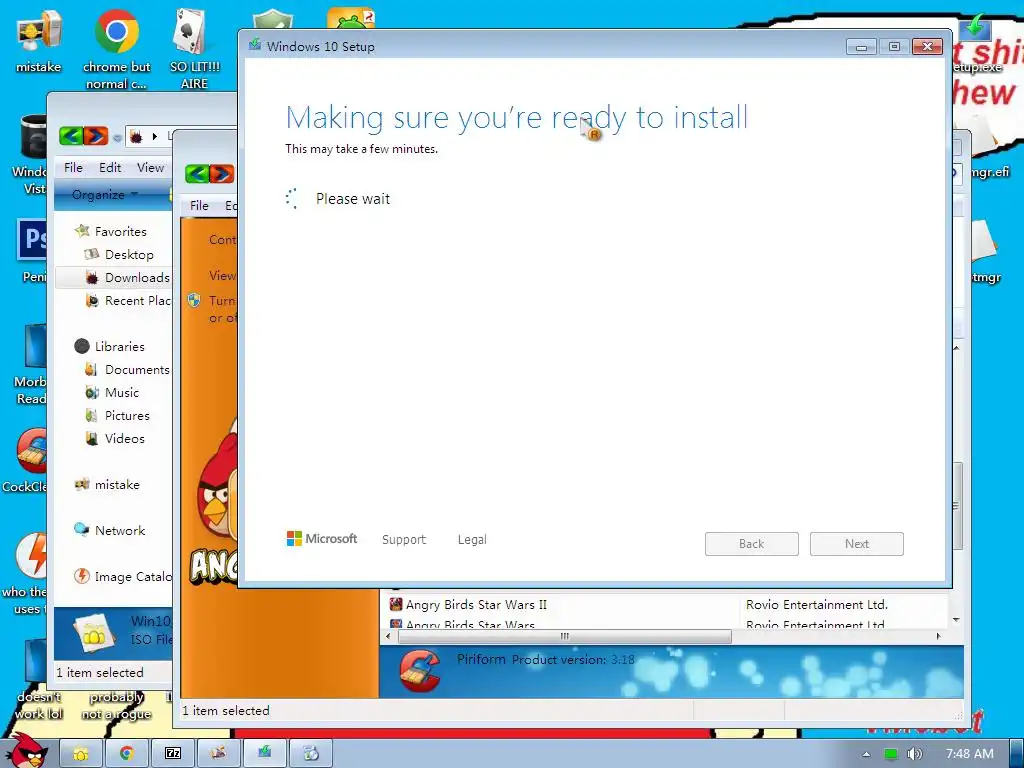Click the Windows 10 Setup title bar icon
This screenshot has width=1024, height=768.
click(255, 46)
